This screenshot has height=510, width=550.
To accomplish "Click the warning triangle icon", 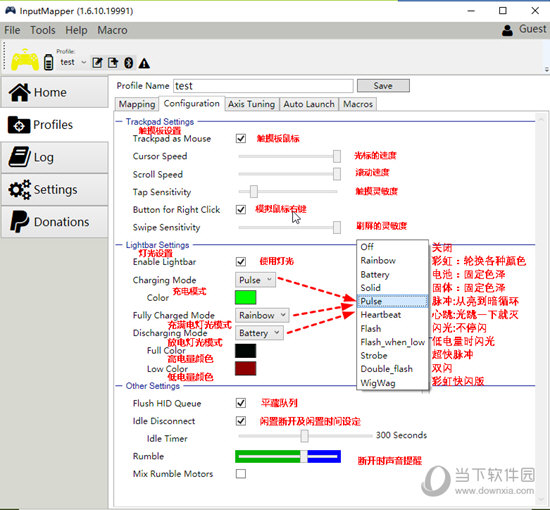I will pos(144,63).
